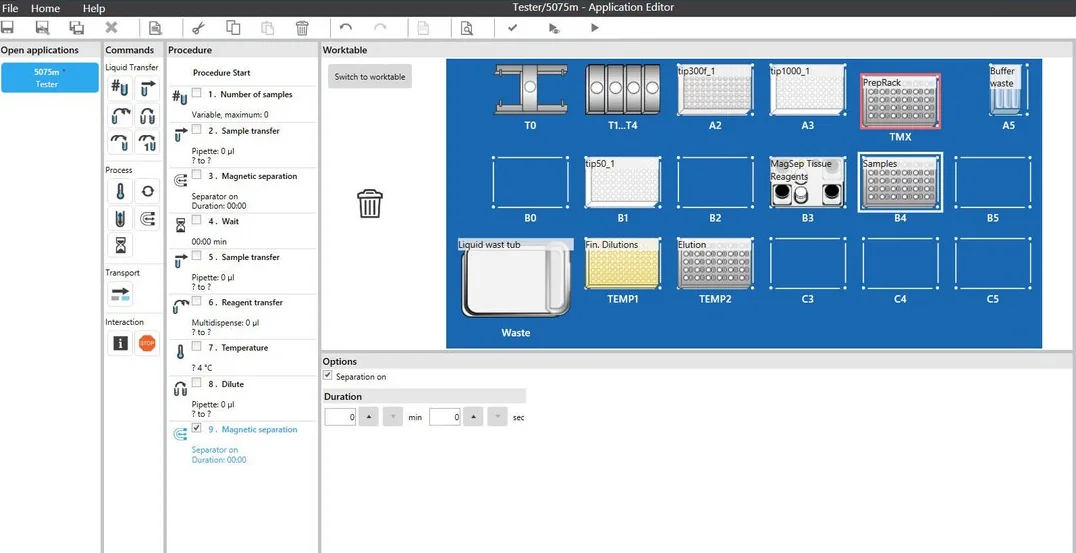This screenshot has width=1076, height=553.
Task: Click the Switch to worktable button
Action: point(370,77)
